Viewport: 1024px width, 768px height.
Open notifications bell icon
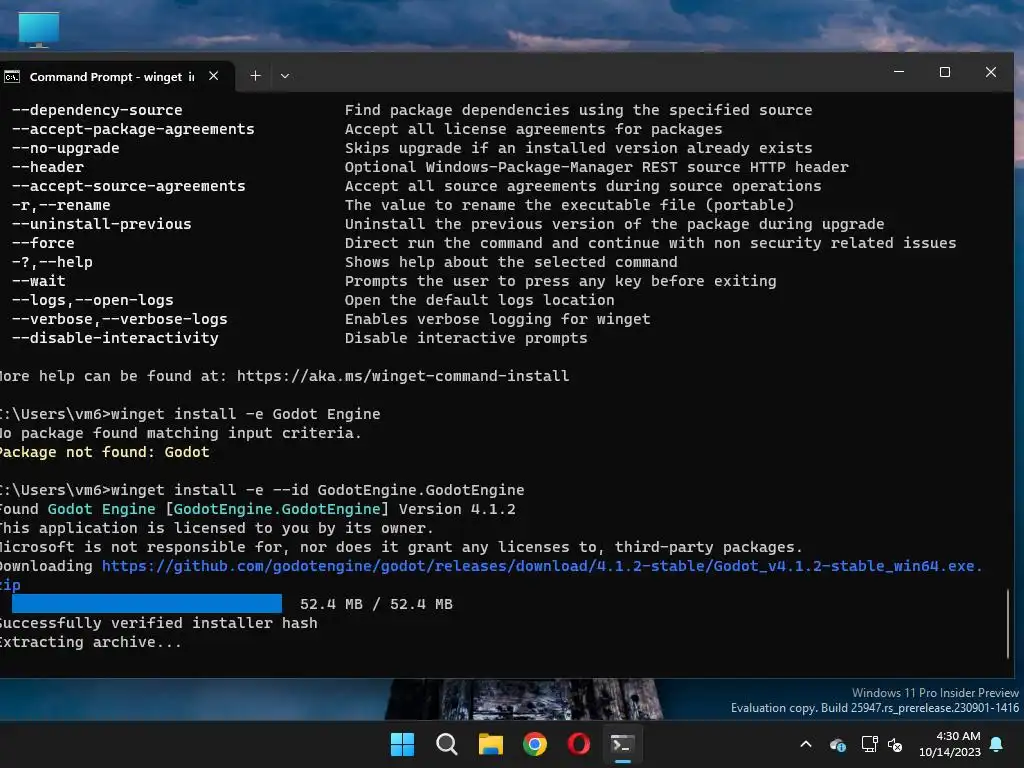point(996,744)
